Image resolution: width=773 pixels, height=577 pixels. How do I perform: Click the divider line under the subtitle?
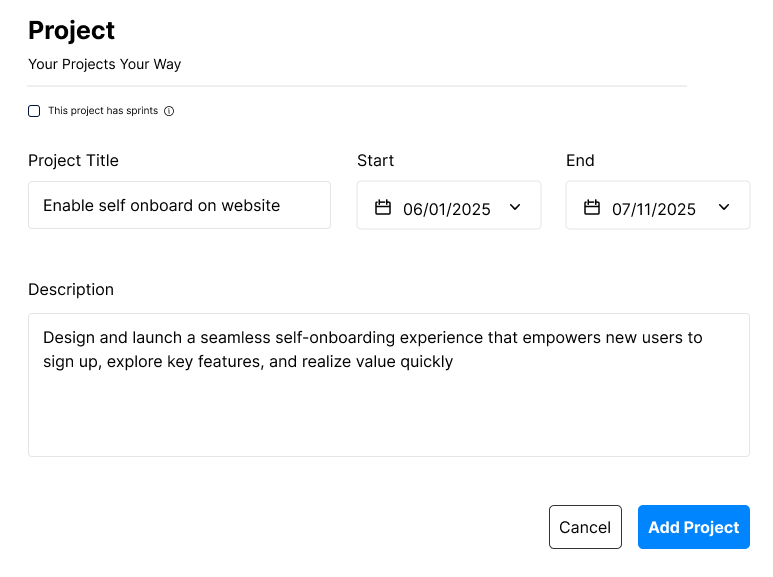click(357, 86)
